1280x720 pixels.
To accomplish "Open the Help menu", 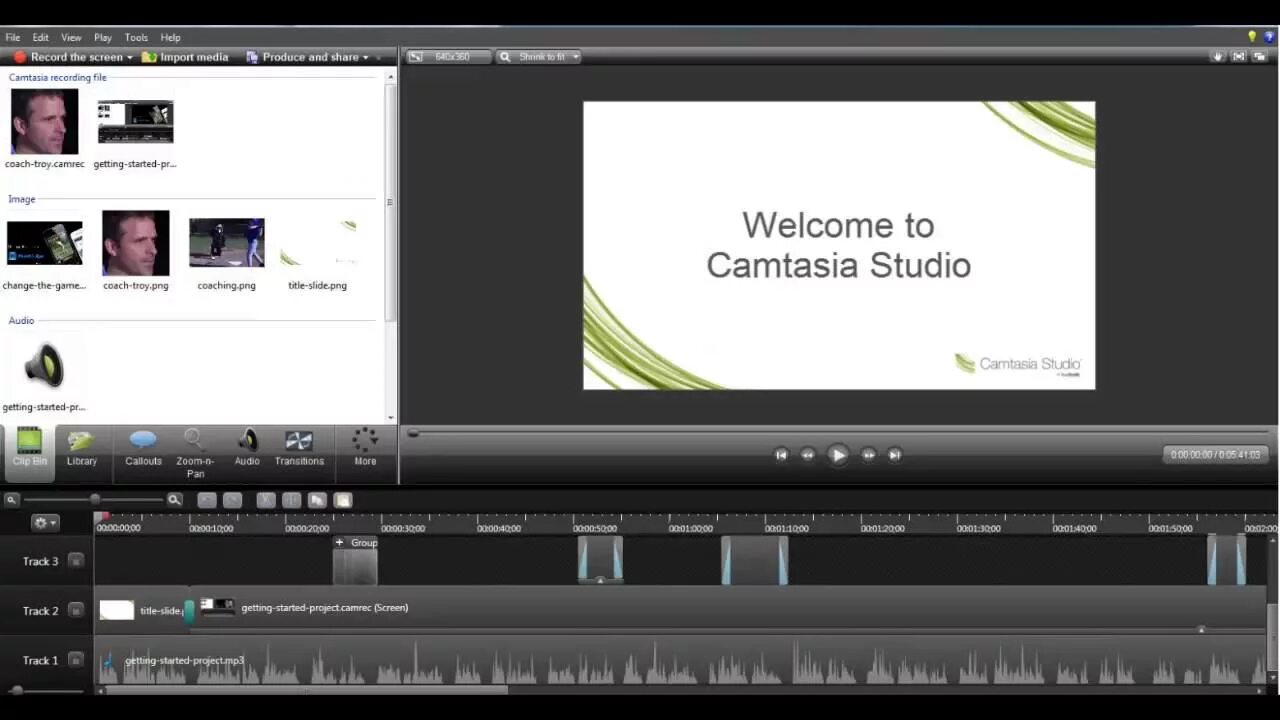I will (x=170, y=37).
